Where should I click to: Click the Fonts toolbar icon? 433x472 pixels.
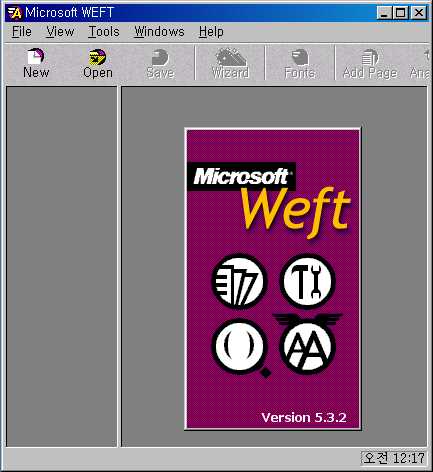coord(300,63)
